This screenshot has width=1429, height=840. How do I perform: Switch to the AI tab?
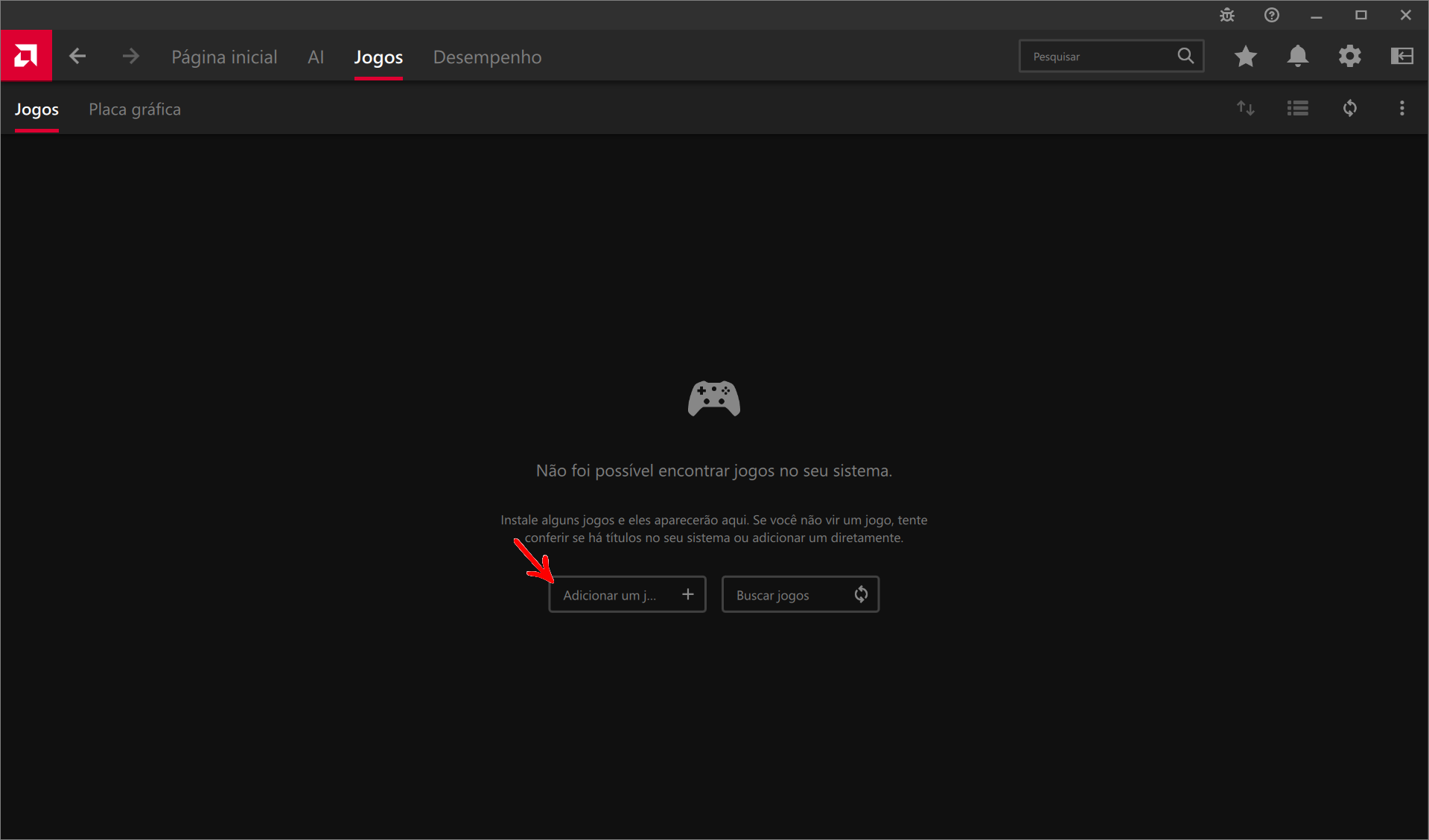316,57
